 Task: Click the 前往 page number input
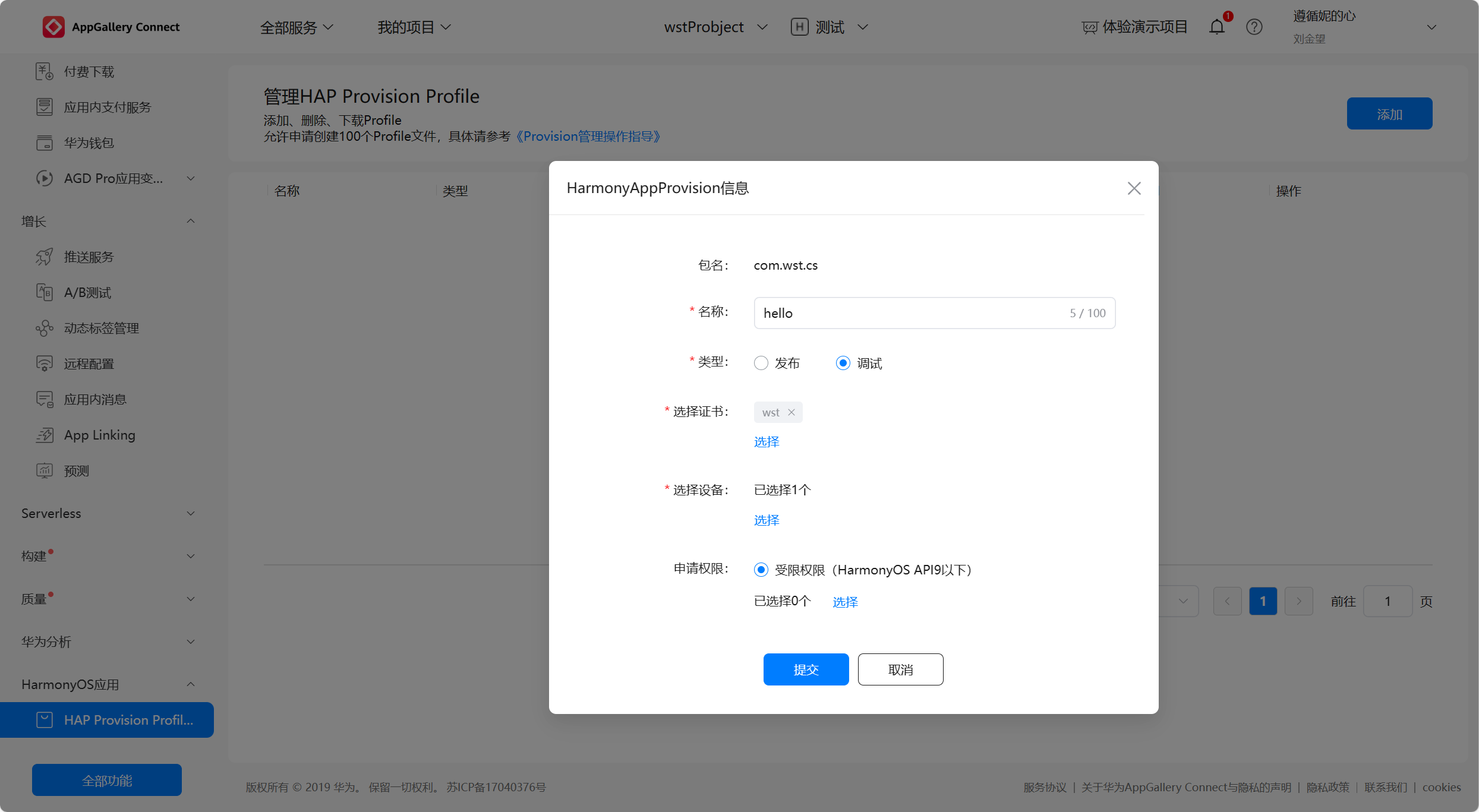[1387, 601]
